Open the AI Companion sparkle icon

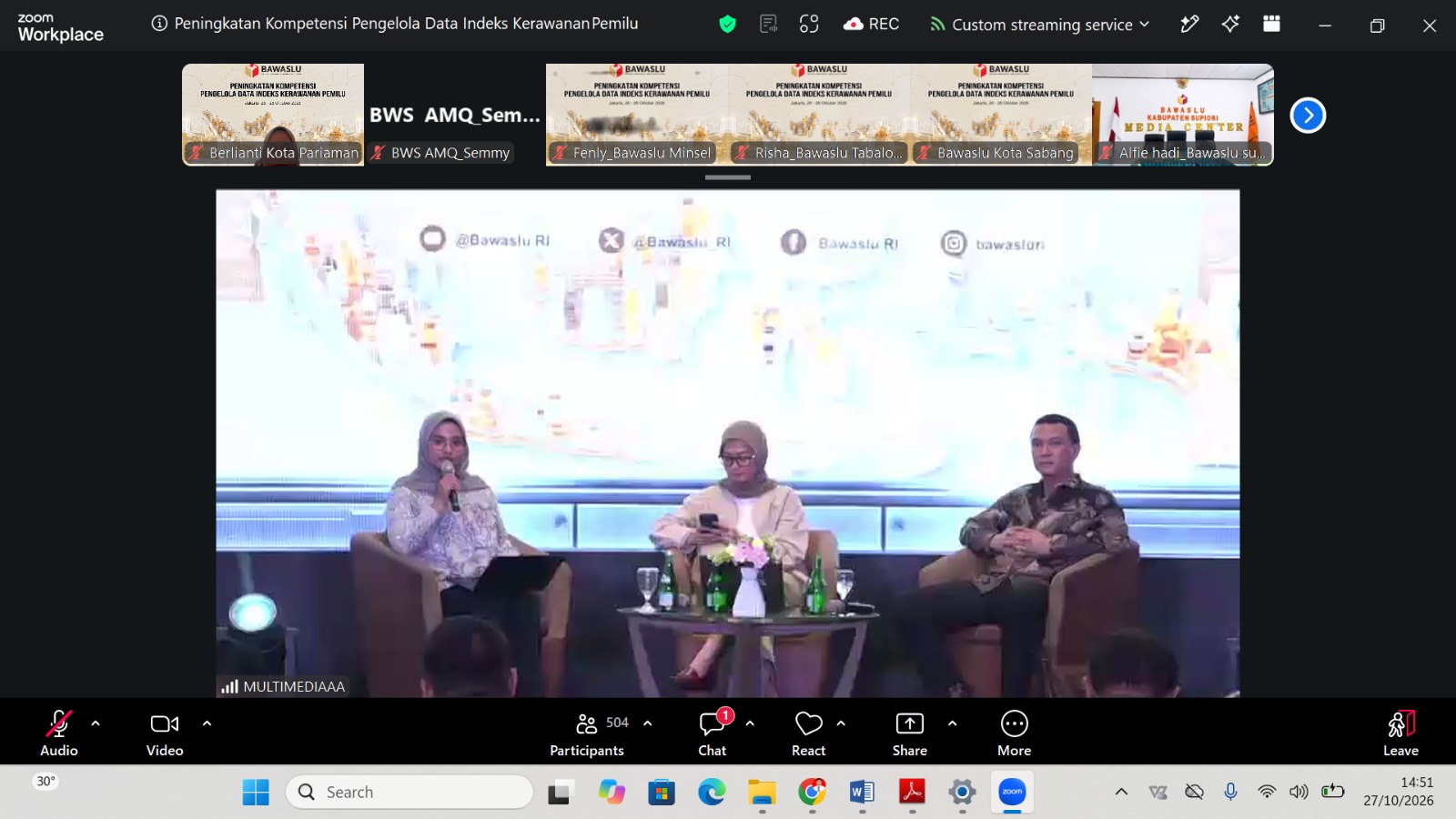[x=1230, y=25]
